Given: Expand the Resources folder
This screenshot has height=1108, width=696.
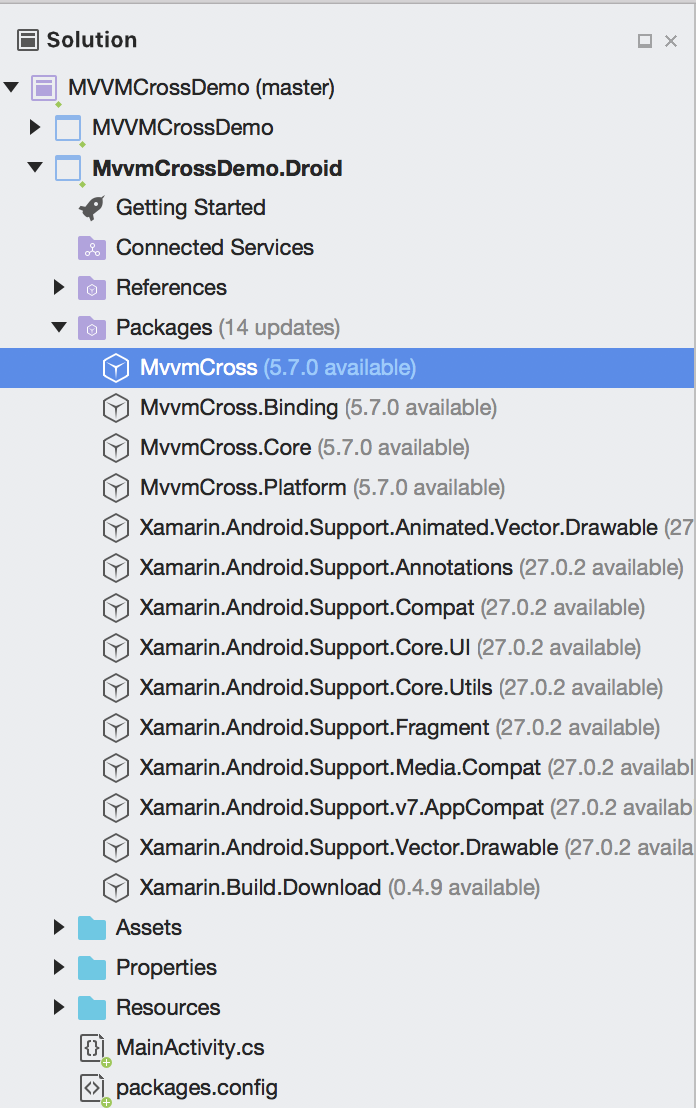Looking at the screenshot, I should coord(58,1007).
